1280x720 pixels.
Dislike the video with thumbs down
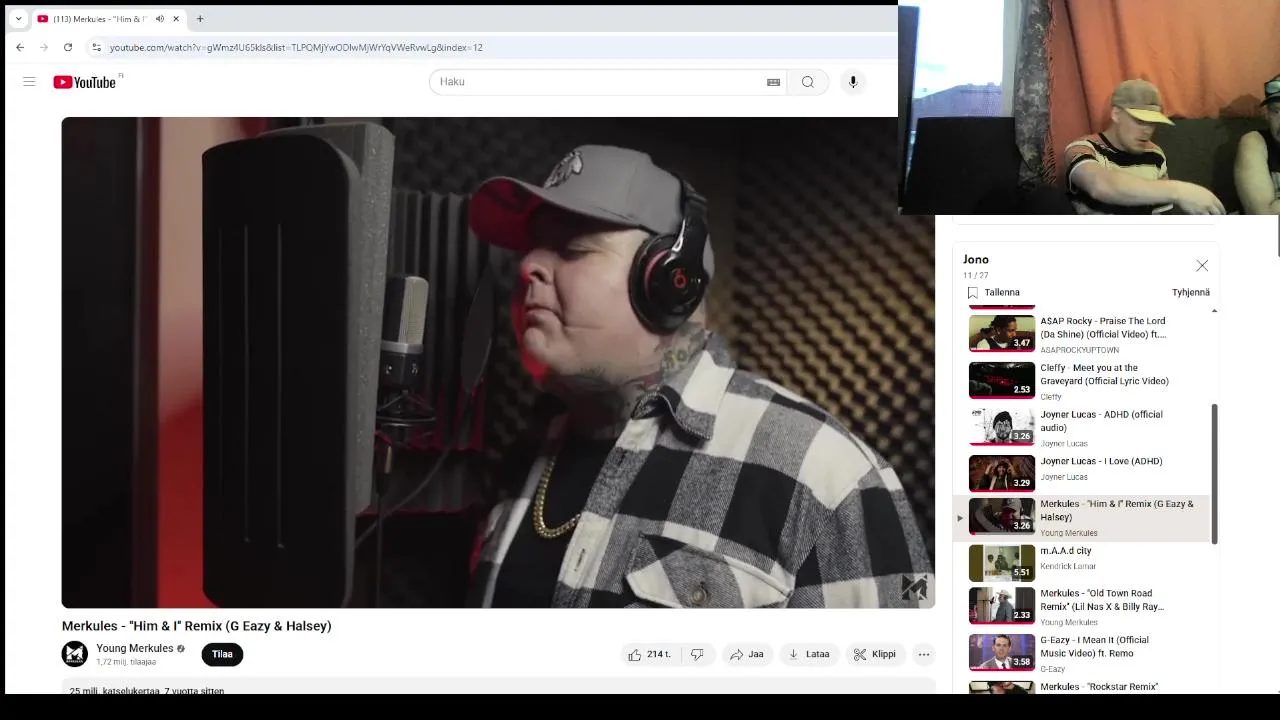click(697, 654)
